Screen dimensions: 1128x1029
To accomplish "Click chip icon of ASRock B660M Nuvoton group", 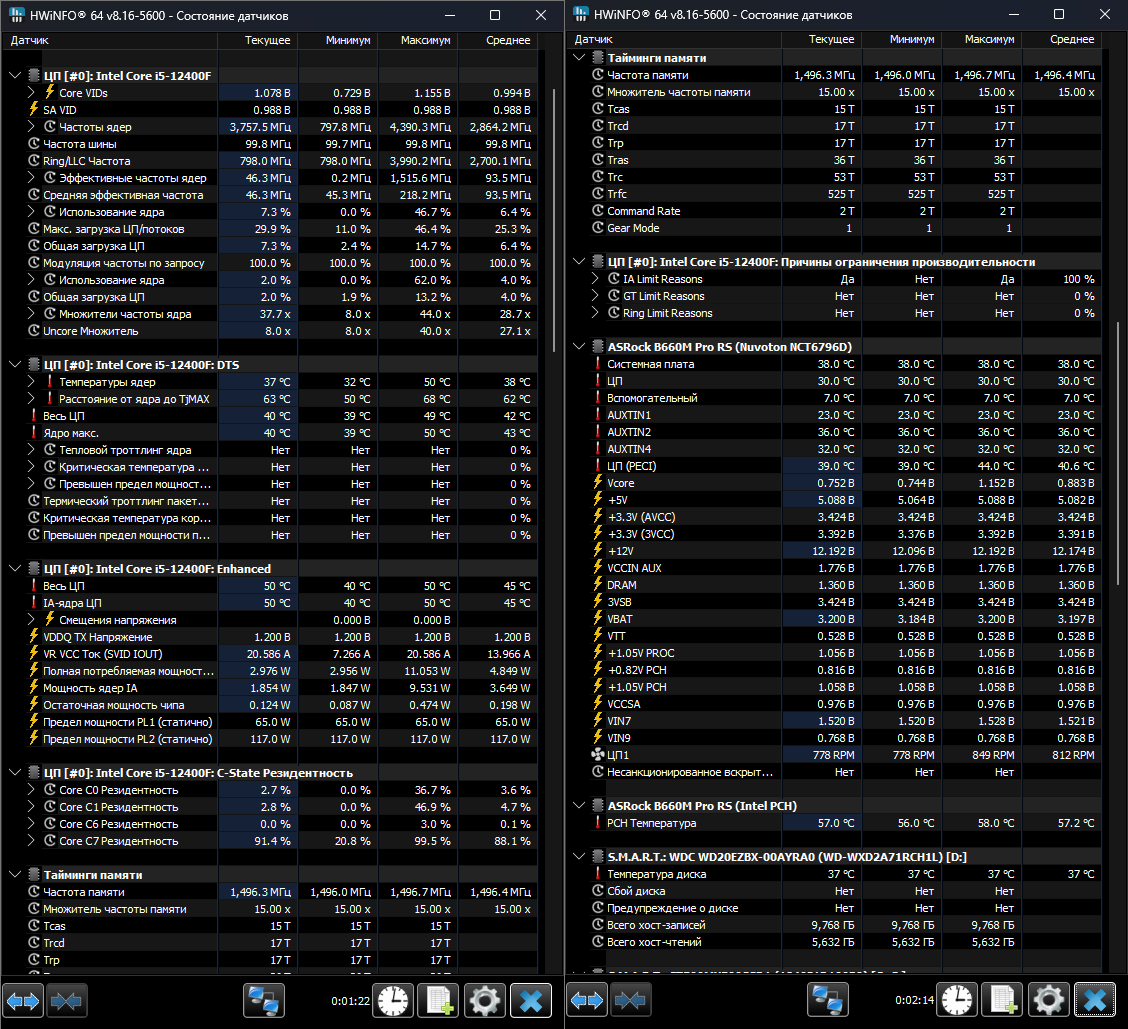I will coord(598,347).
